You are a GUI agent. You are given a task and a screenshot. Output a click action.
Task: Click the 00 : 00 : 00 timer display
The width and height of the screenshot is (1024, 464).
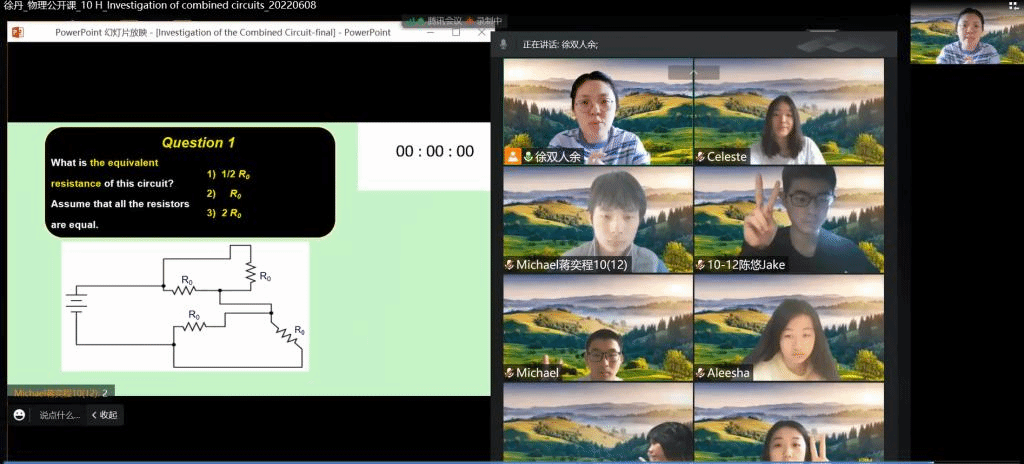pyautogui.click(x=435, y=152)
